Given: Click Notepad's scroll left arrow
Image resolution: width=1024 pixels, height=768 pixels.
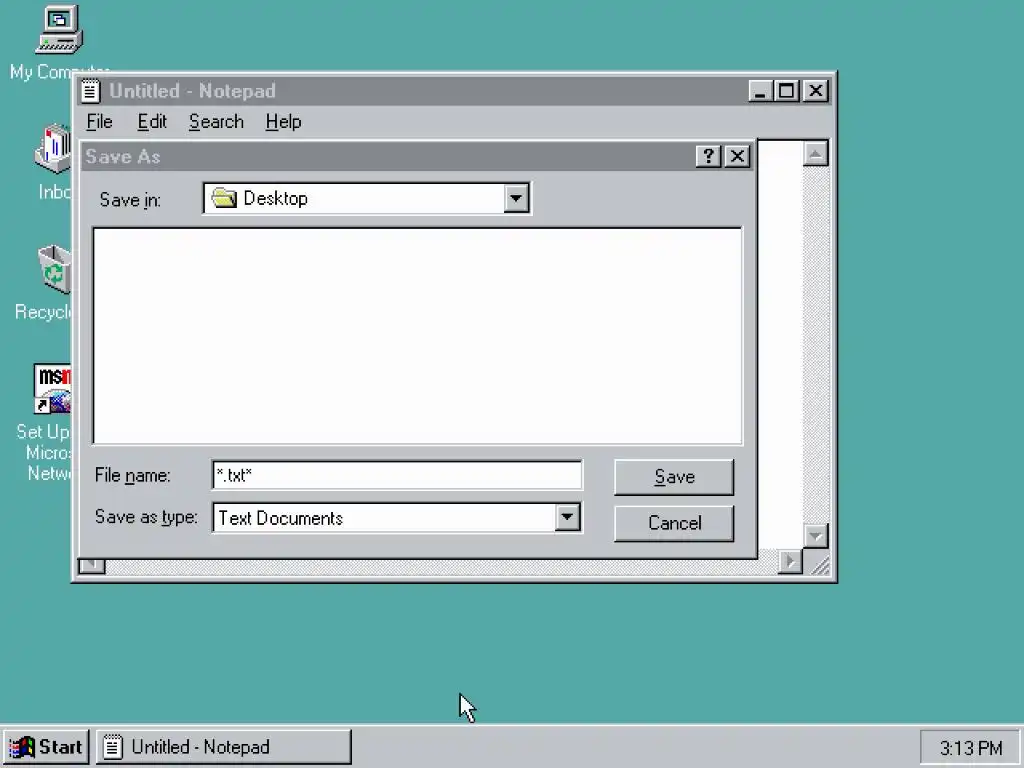Looking at the screenshot, I should click(91, 566).
